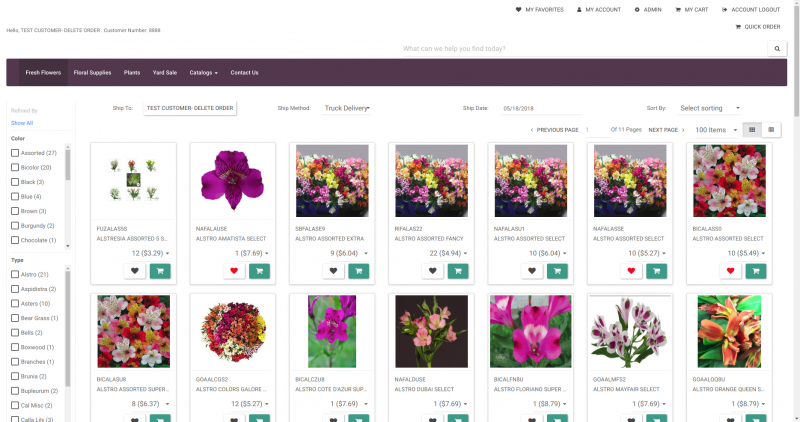This screenshot has width=800, height=422.
Task: Expand the Catalogs menu
Action: pyautogui.click(x=204, y=72)
